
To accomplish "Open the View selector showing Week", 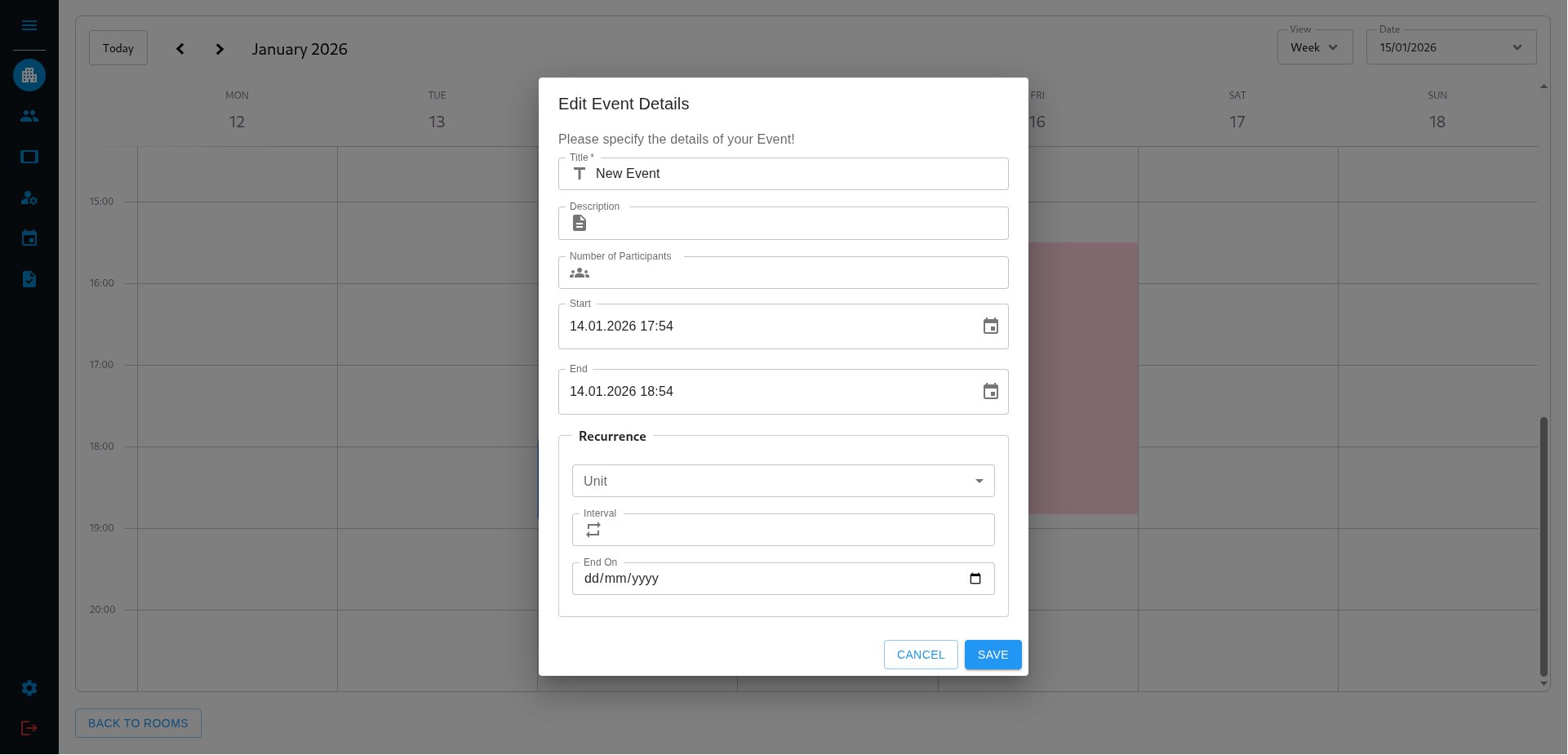I will point(1314,47).
